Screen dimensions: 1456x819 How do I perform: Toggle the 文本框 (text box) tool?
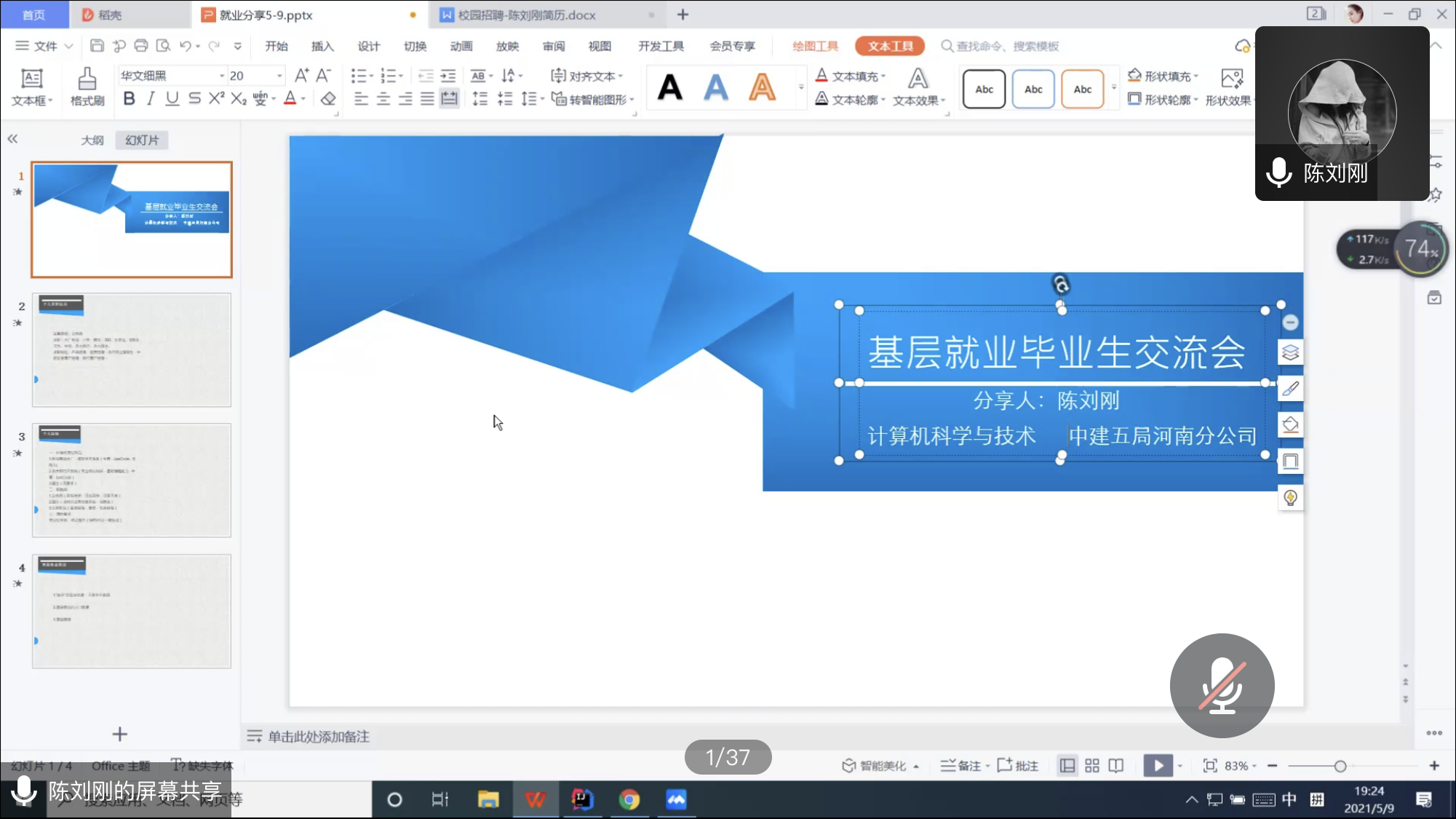coord(31,87)
